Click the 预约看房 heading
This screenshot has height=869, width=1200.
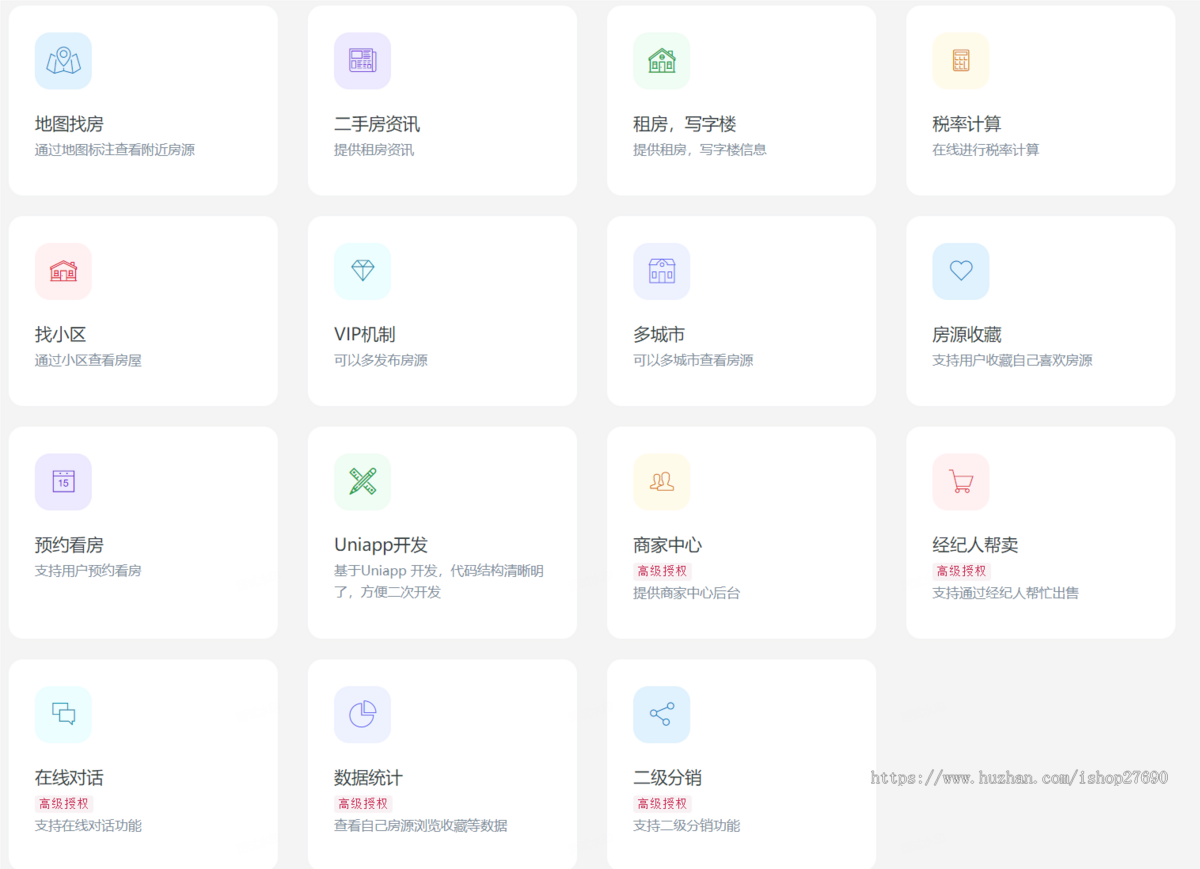pyautogui.click(x=69, y=545)
